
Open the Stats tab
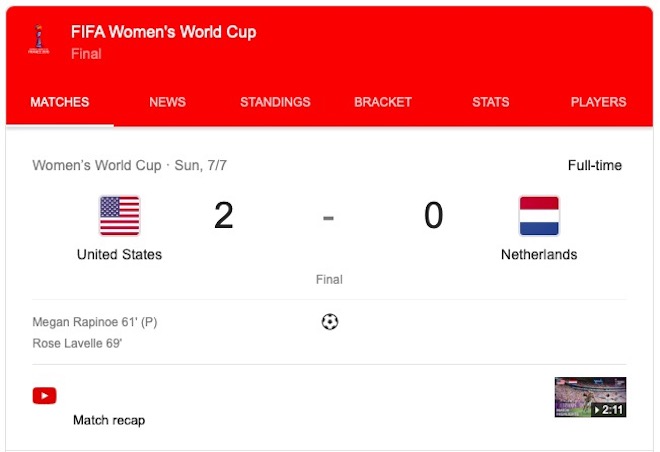coord(491,102)
